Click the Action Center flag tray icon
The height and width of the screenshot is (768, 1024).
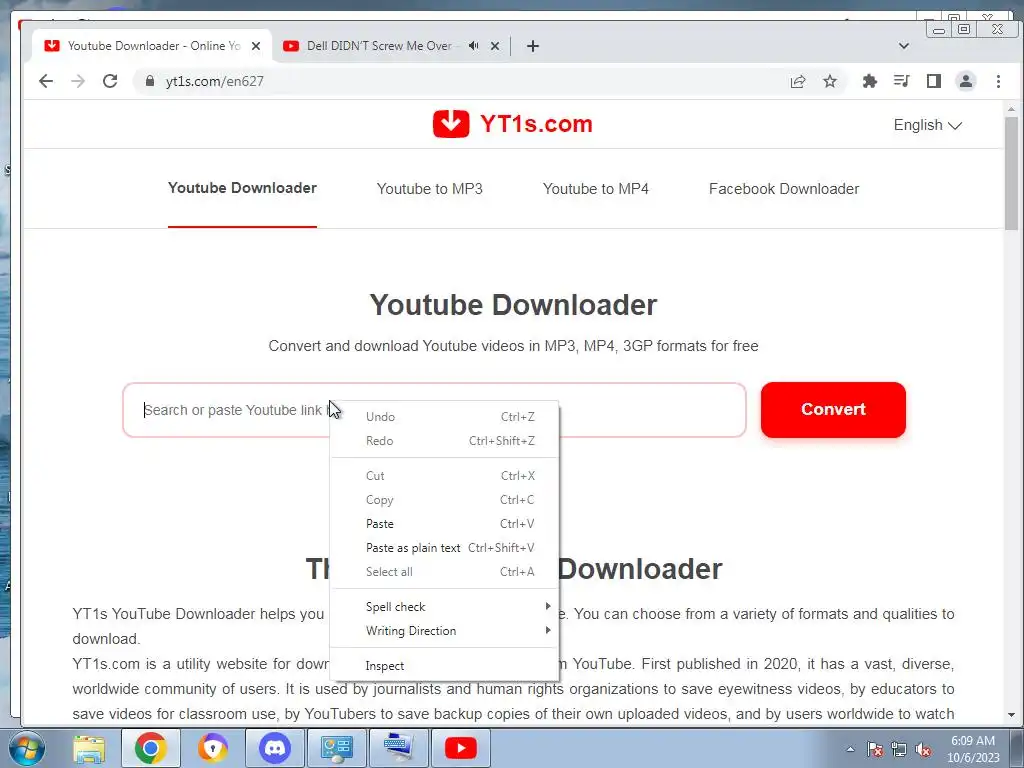(x=875, y=750)
